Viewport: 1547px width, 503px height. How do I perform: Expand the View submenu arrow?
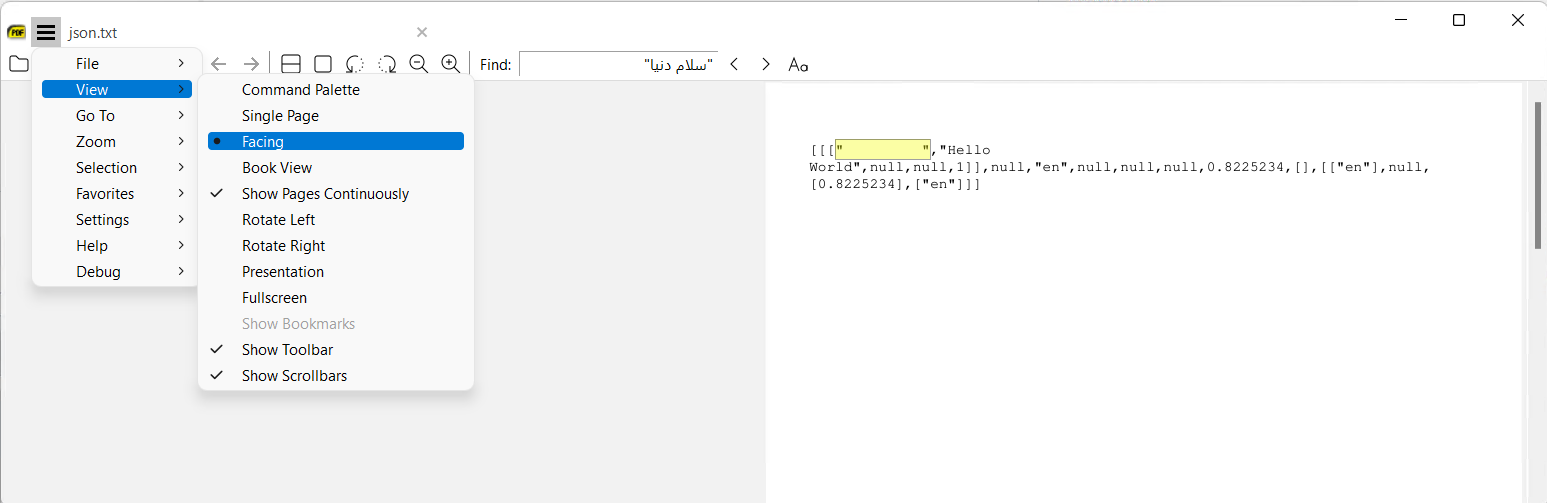click(x=181, y=89)
